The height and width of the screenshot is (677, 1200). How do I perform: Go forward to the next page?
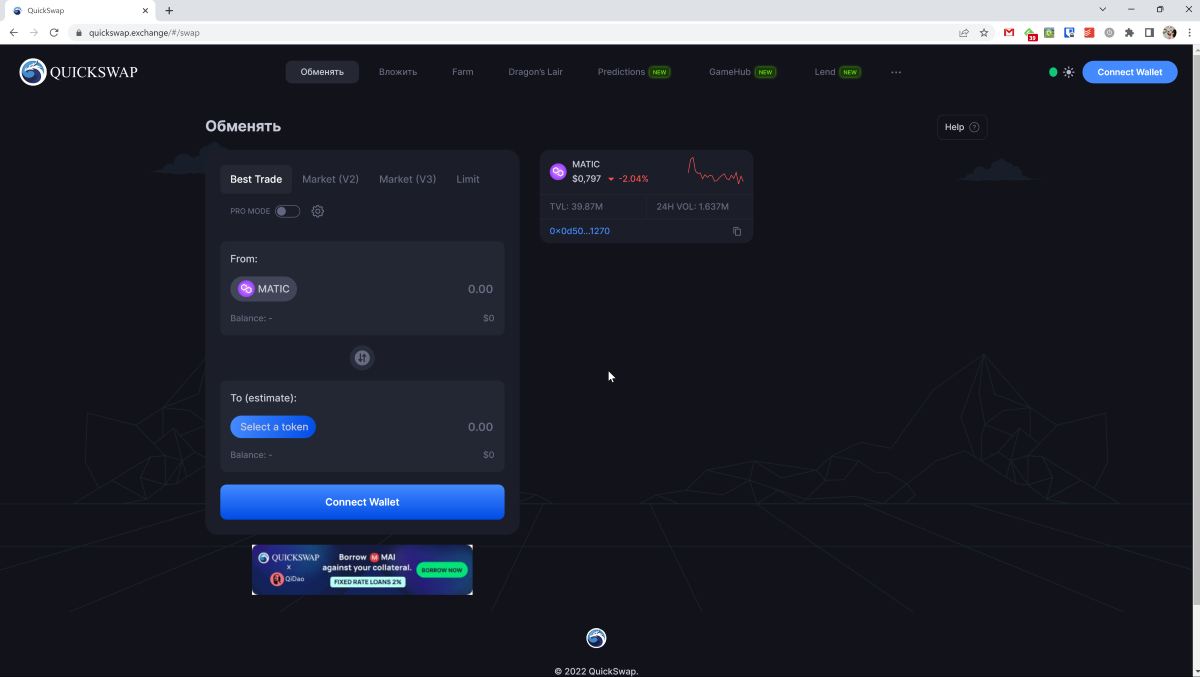click(x=34, y=33)
